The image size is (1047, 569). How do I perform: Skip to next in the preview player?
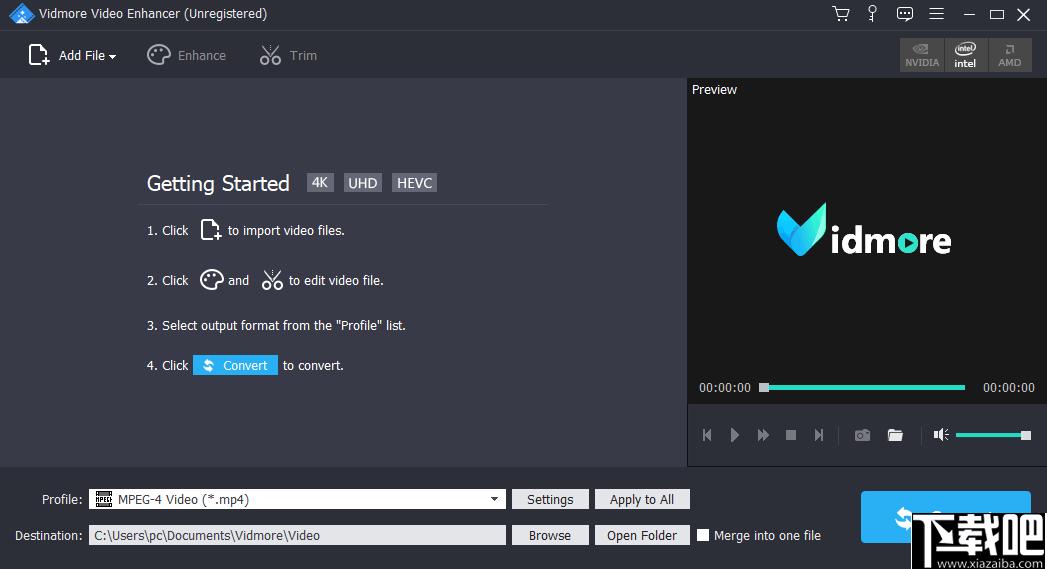tap(819, 435)
